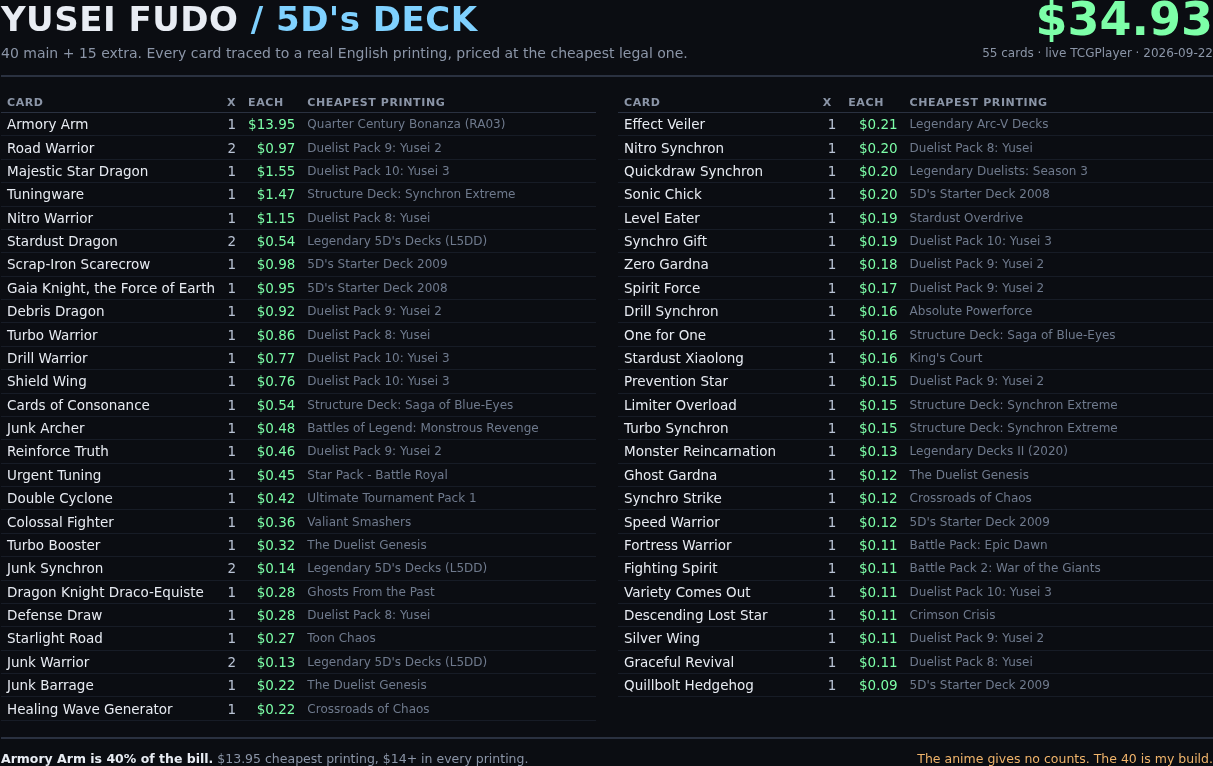The width and height of the screenshot is (1213, 766).
Task: Select the Shield Wing entry
Action: point(47,381)
